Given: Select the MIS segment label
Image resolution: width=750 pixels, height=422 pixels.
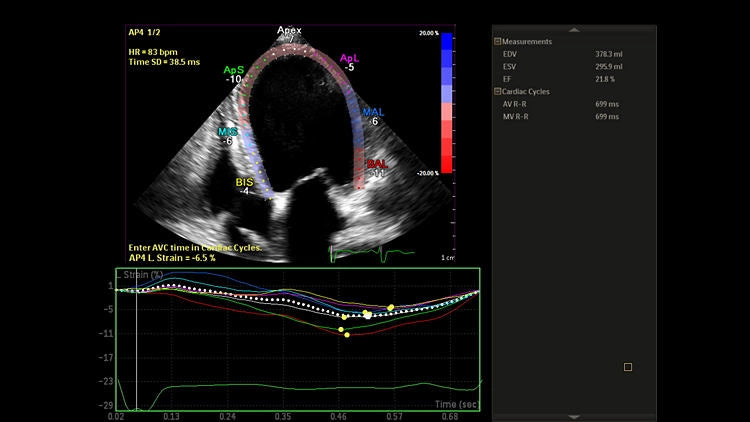Looking at the screenshot, I should point(226,132).
